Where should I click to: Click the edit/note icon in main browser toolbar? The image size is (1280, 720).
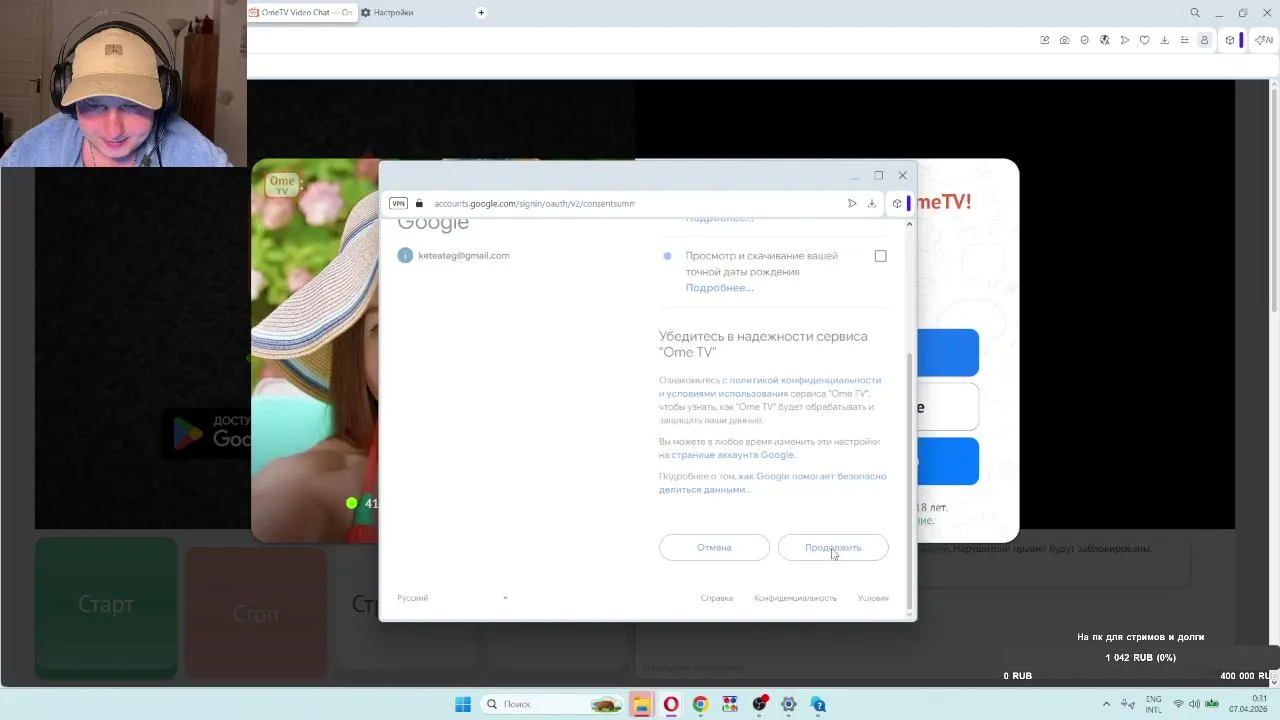(1045, 40)
